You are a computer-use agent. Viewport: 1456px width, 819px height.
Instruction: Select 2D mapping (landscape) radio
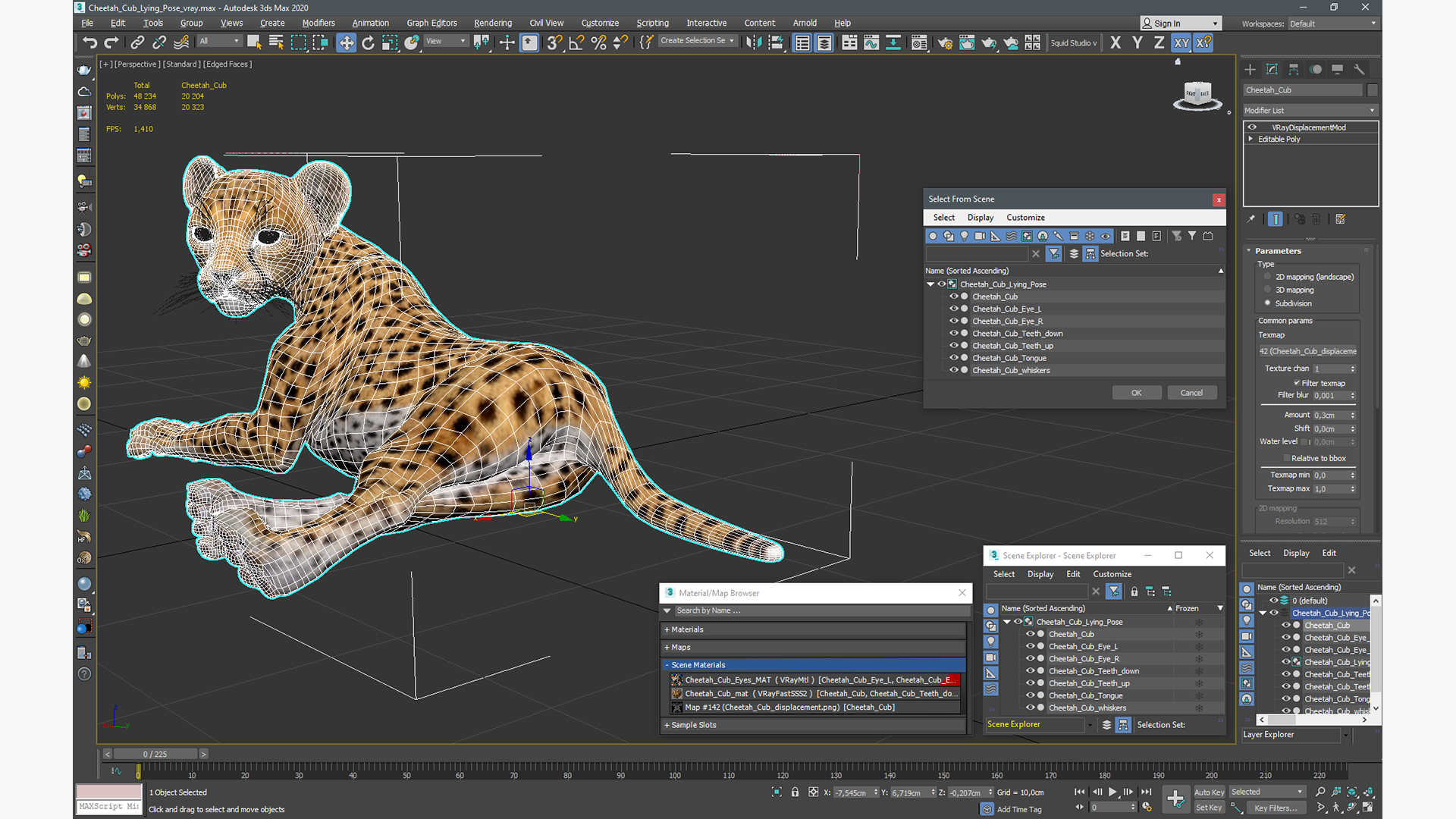(x=1267, y=276)
